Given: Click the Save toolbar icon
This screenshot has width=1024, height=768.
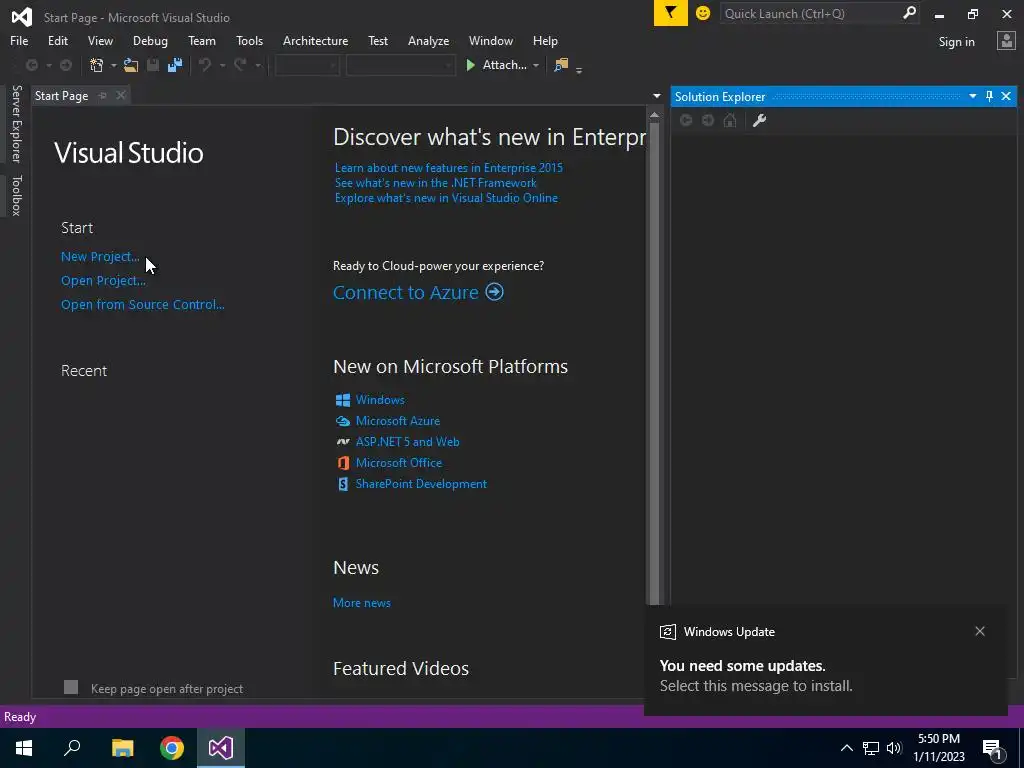Looking at the screenshot, I should (153, 65).
